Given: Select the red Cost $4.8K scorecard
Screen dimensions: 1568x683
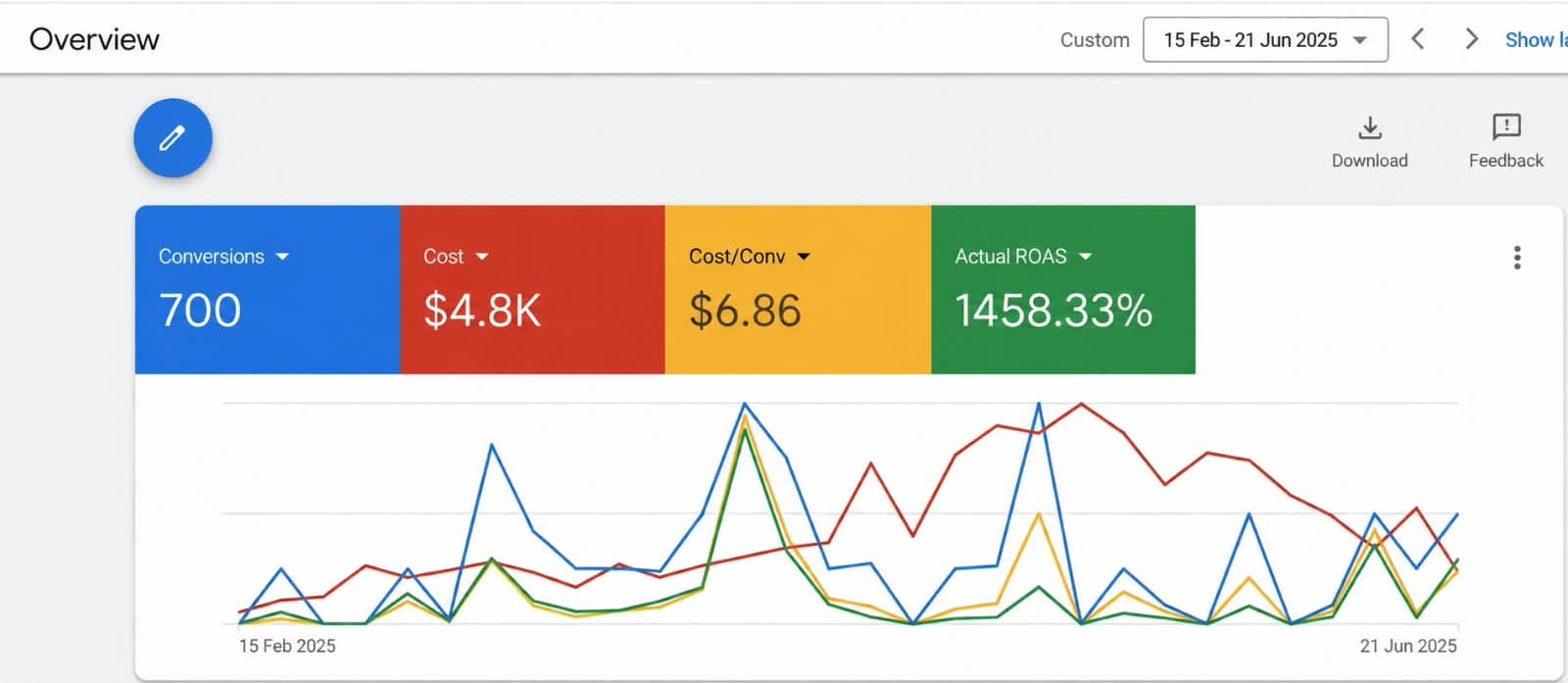Looking at the screenshot, I should 532,289.
